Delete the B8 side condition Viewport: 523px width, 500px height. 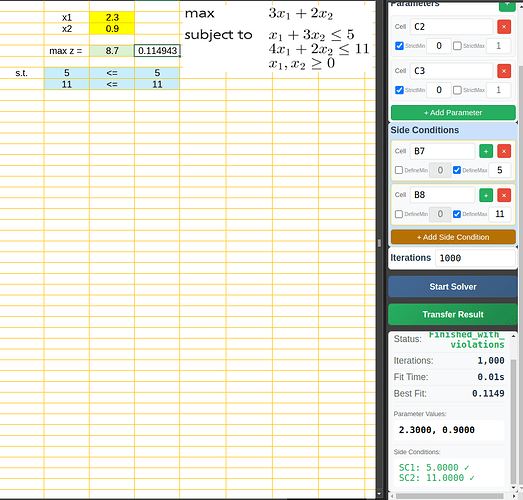[504, 195]
